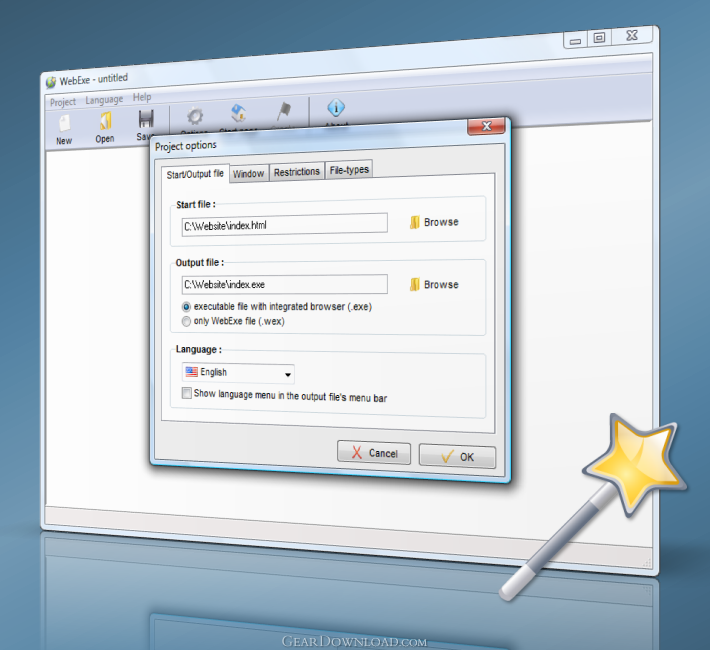This screenshot has height=650, width=710.
Task: Click Browse next to Output file
Action: [x=434, y=284]
